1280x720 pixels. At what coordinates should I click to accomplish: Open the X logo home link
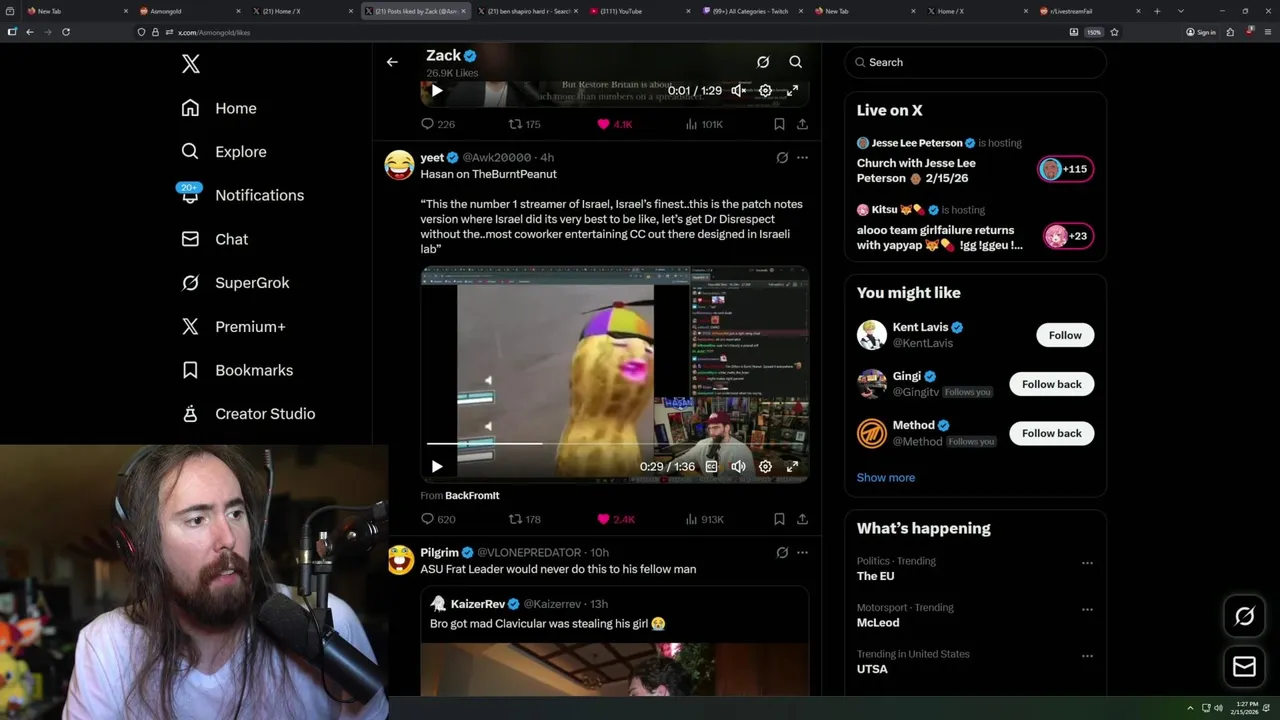pos(191,64)
